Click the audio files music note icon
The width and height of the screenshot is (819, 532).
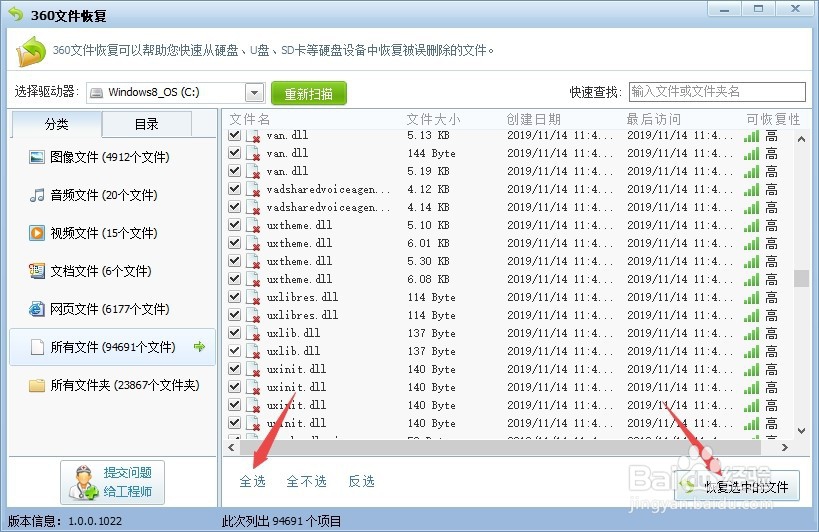[x=37, y=195]
